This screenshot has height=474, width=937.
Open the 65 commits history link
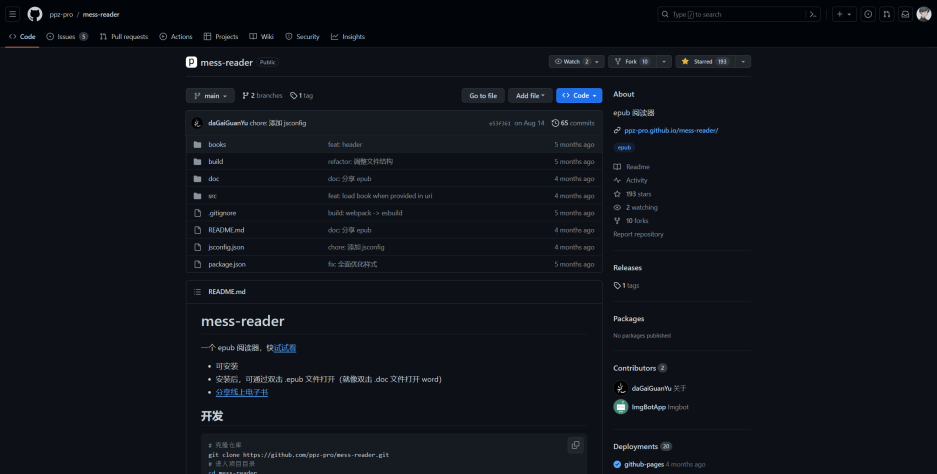[573, 123]
